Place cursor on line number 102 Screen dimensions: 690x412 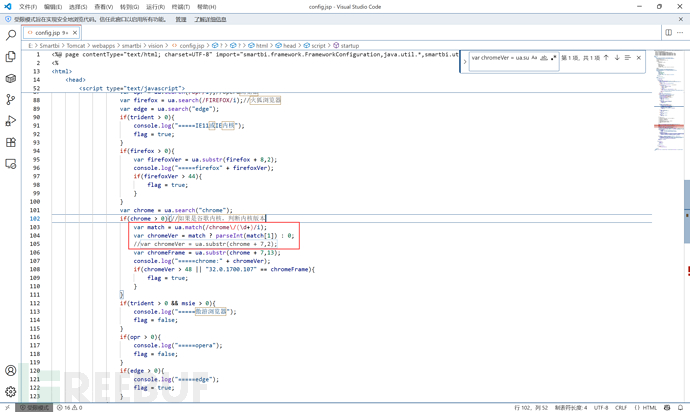tap(35, 219)
